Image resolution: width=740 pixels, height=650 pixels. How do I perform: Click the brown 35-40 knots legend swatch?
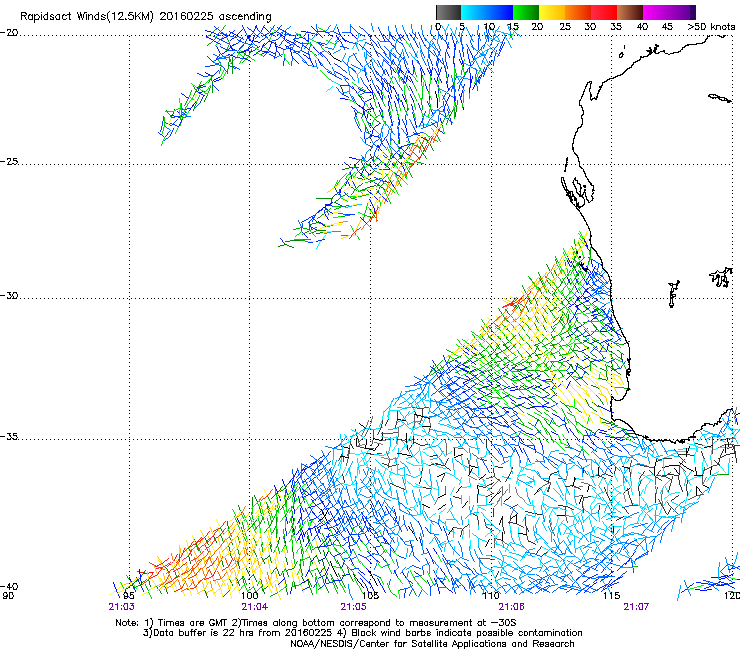[x=630, y=12]
